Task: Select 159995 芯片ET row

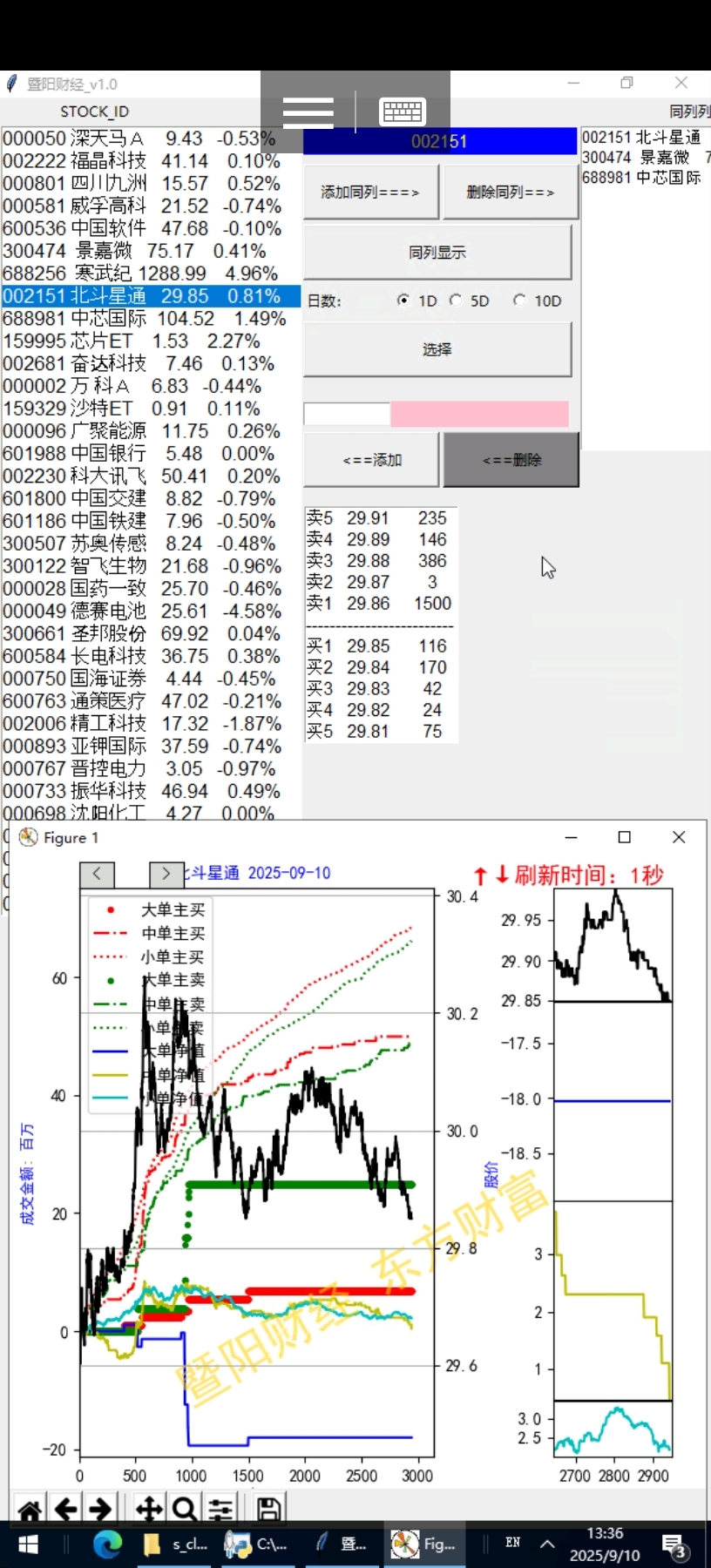Action: tap(151, 341)
